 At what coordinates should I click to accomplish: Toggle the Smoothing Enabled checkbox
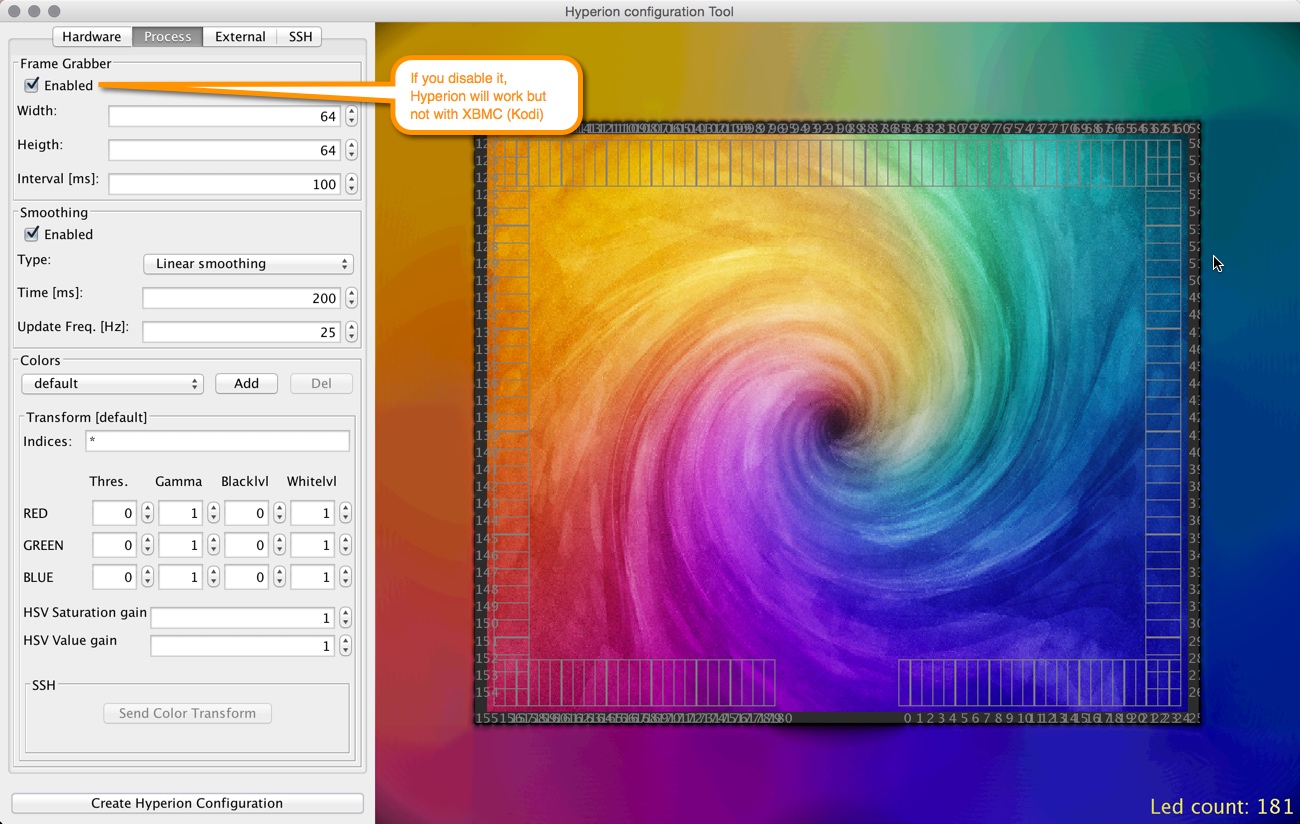(x=32, y=235)
